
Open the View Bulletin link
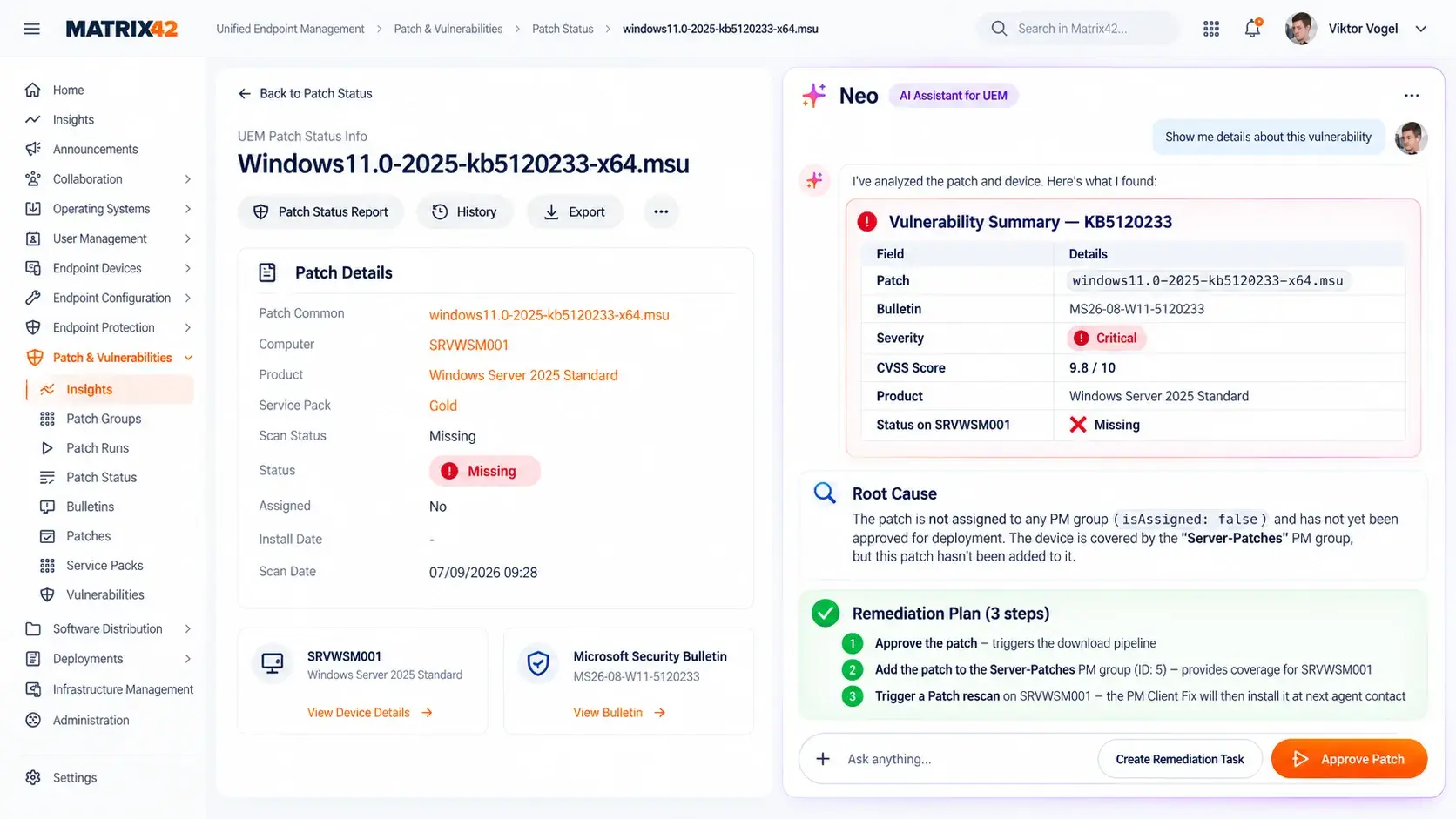(x=619, y=713)
